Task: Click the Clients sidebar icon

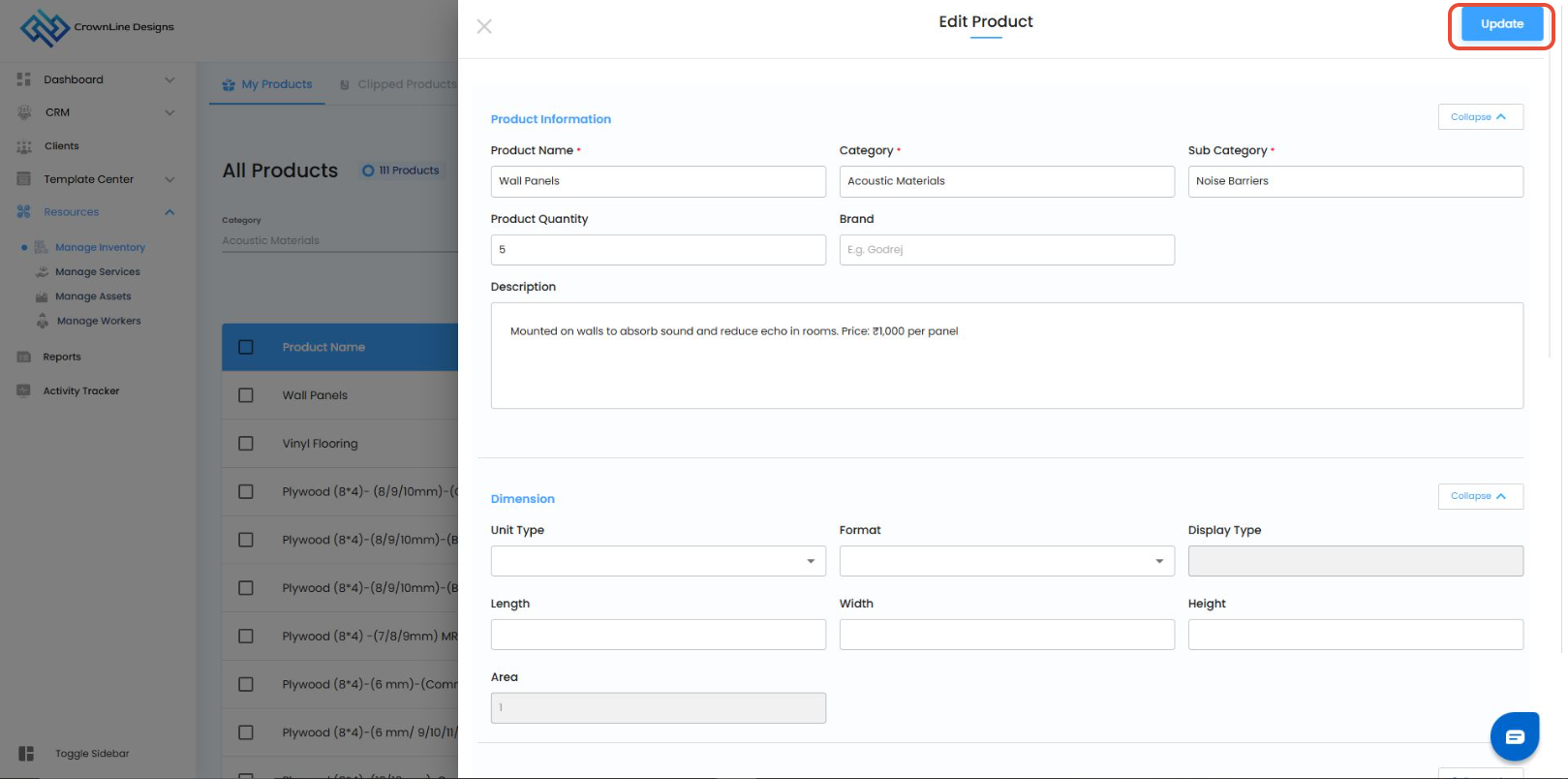Action: coord(24,146)
